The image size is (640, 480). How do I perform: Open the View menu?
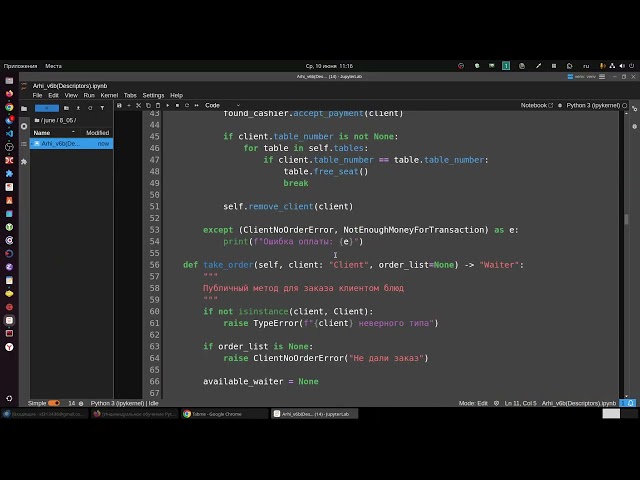71,95
